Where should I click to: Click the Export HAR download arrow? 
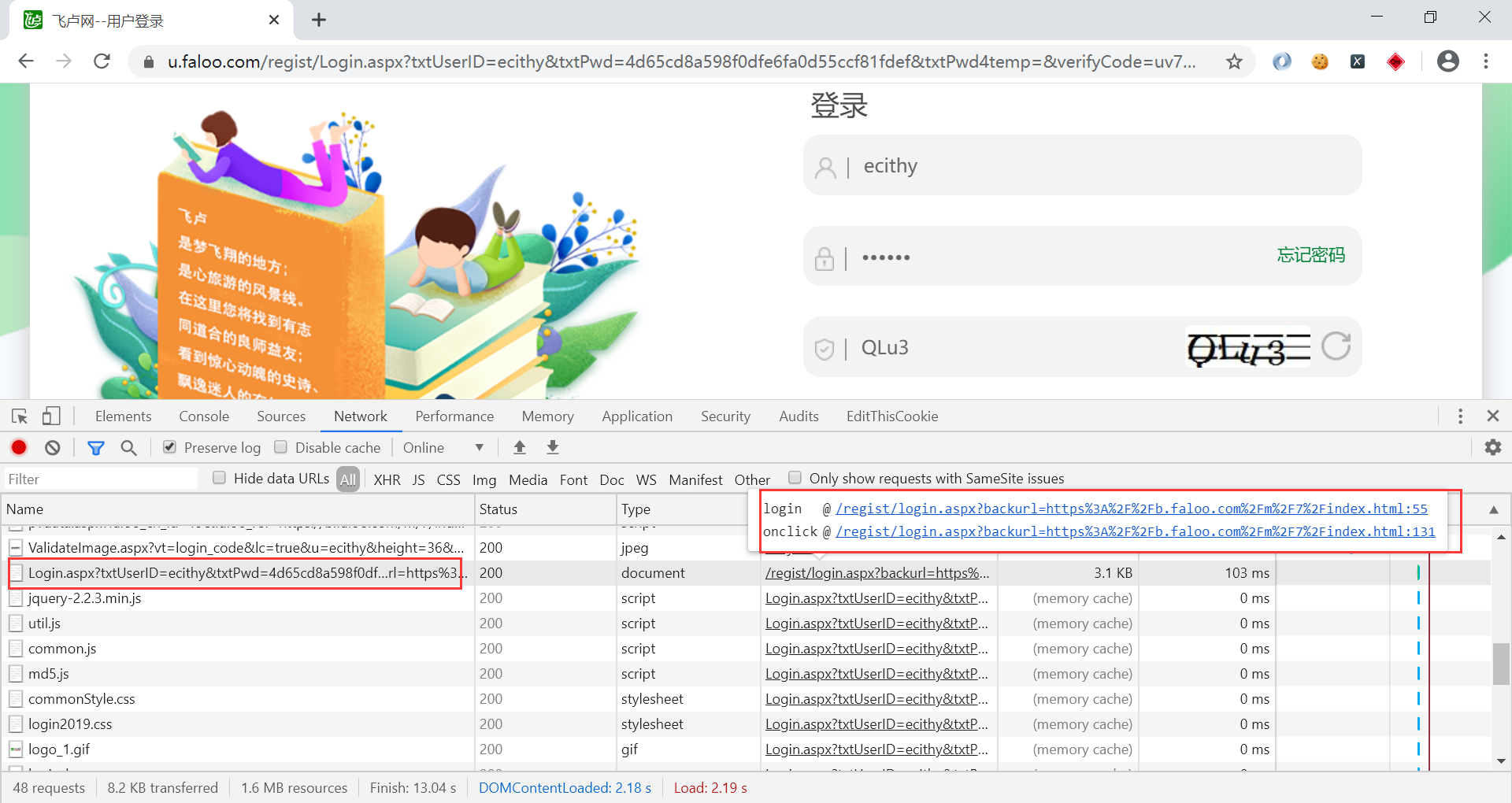coord(553,448)
